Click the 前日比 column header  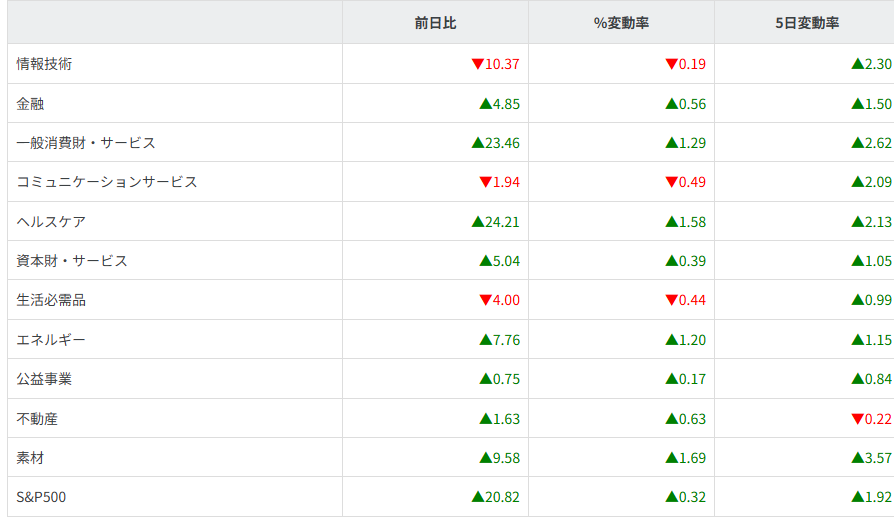(x=435, y=22)
